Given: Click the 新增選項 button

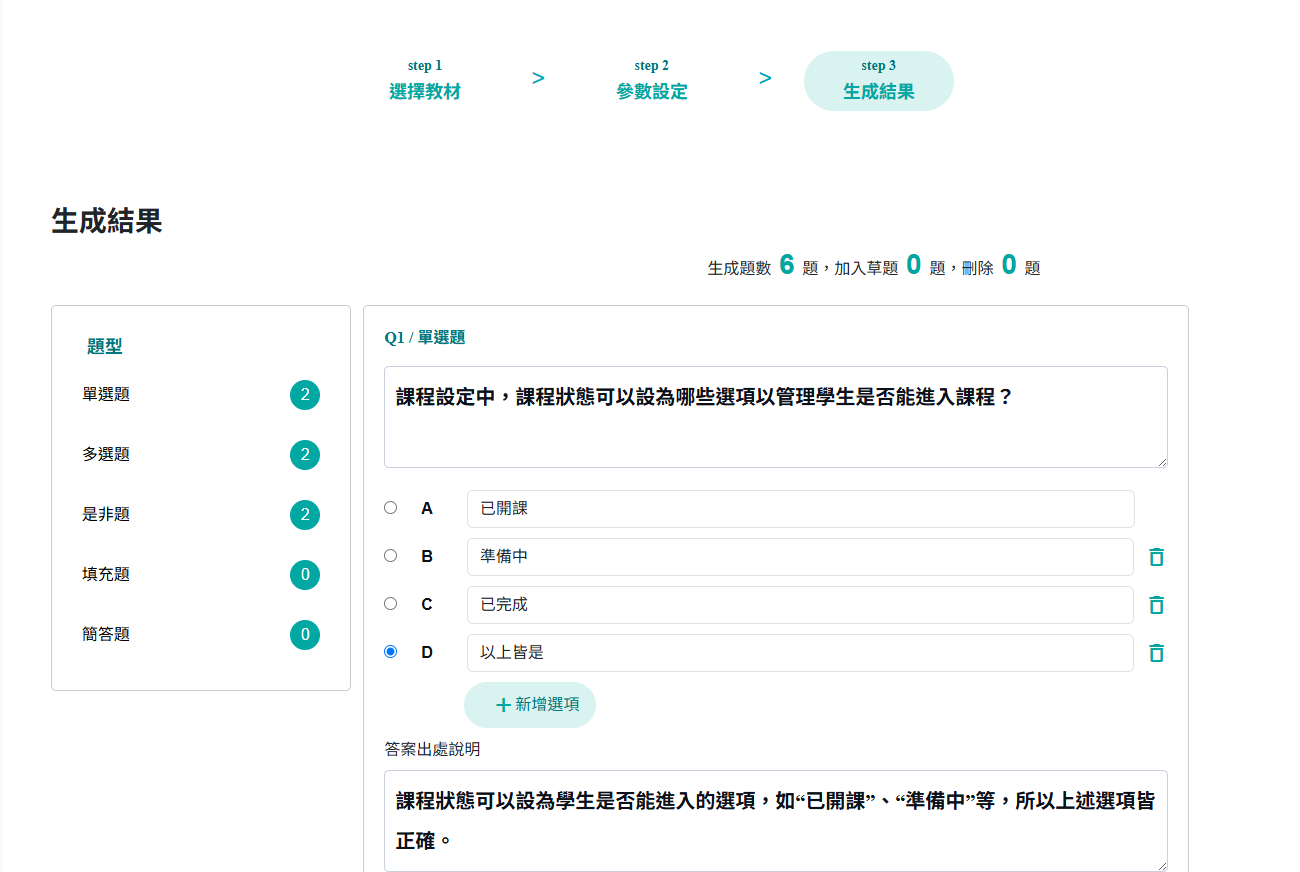Looking at the screenshot, I should 530,705.
